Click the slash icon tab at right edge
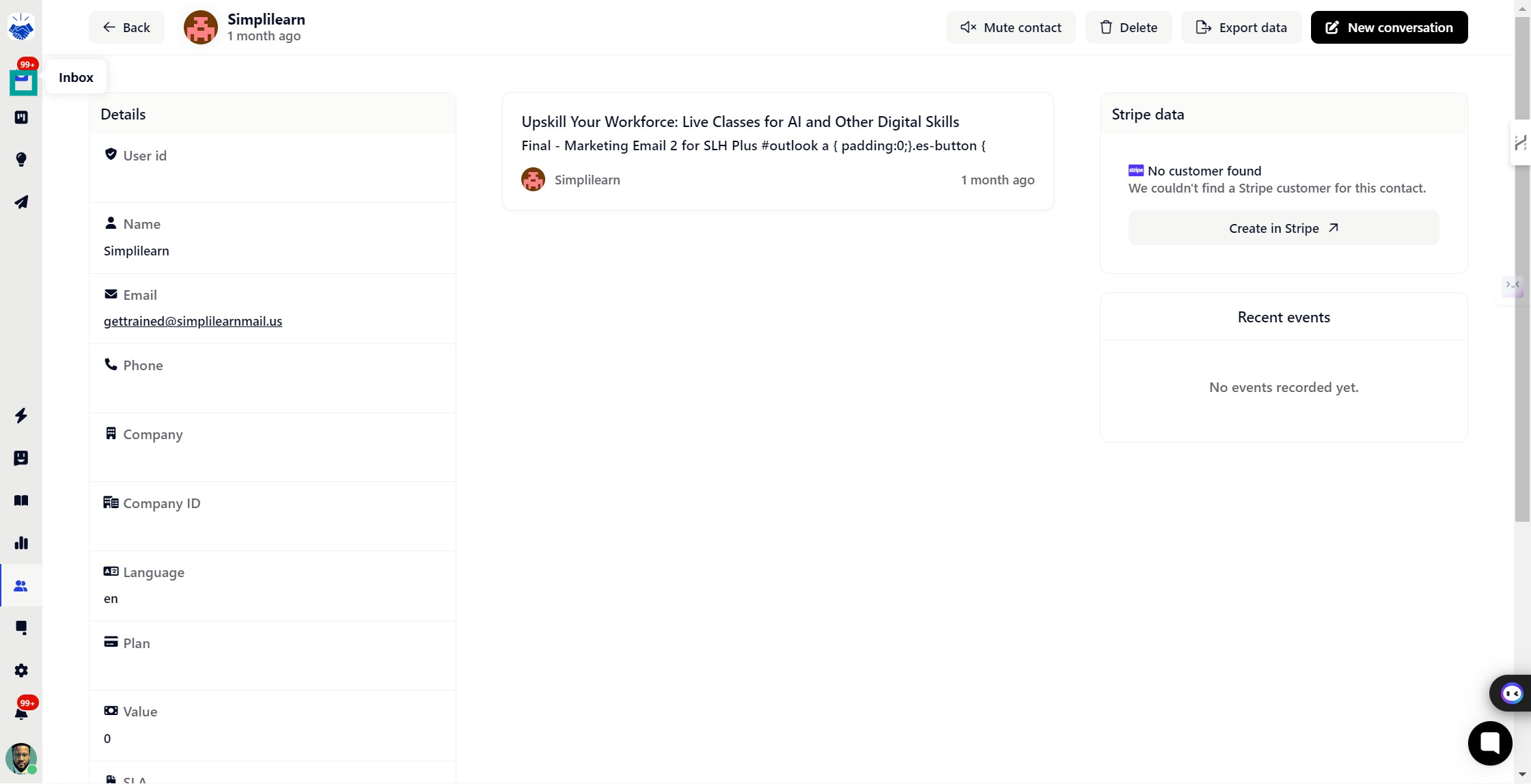This screenshot has height=784, width=1531. [x=1520, y=142]
